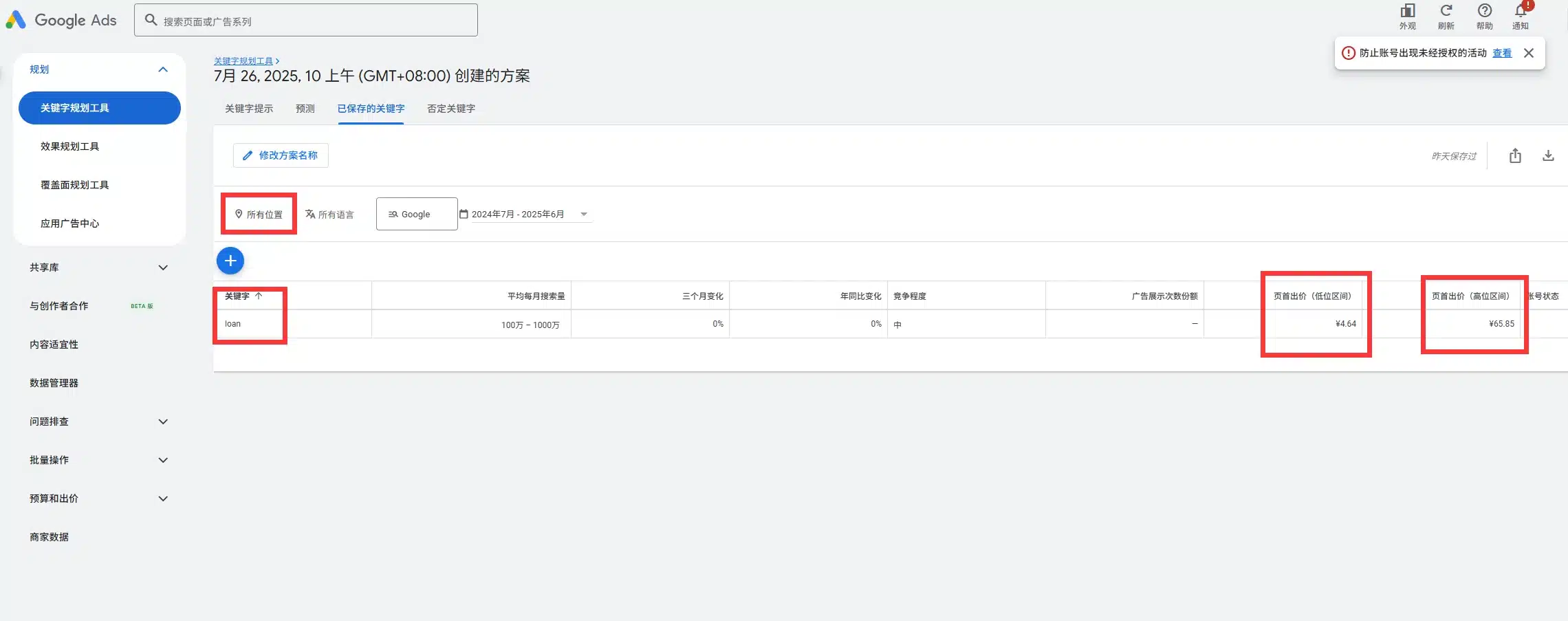
Task: Open the 外观 appearance icon
Action: coord(1407,12)
